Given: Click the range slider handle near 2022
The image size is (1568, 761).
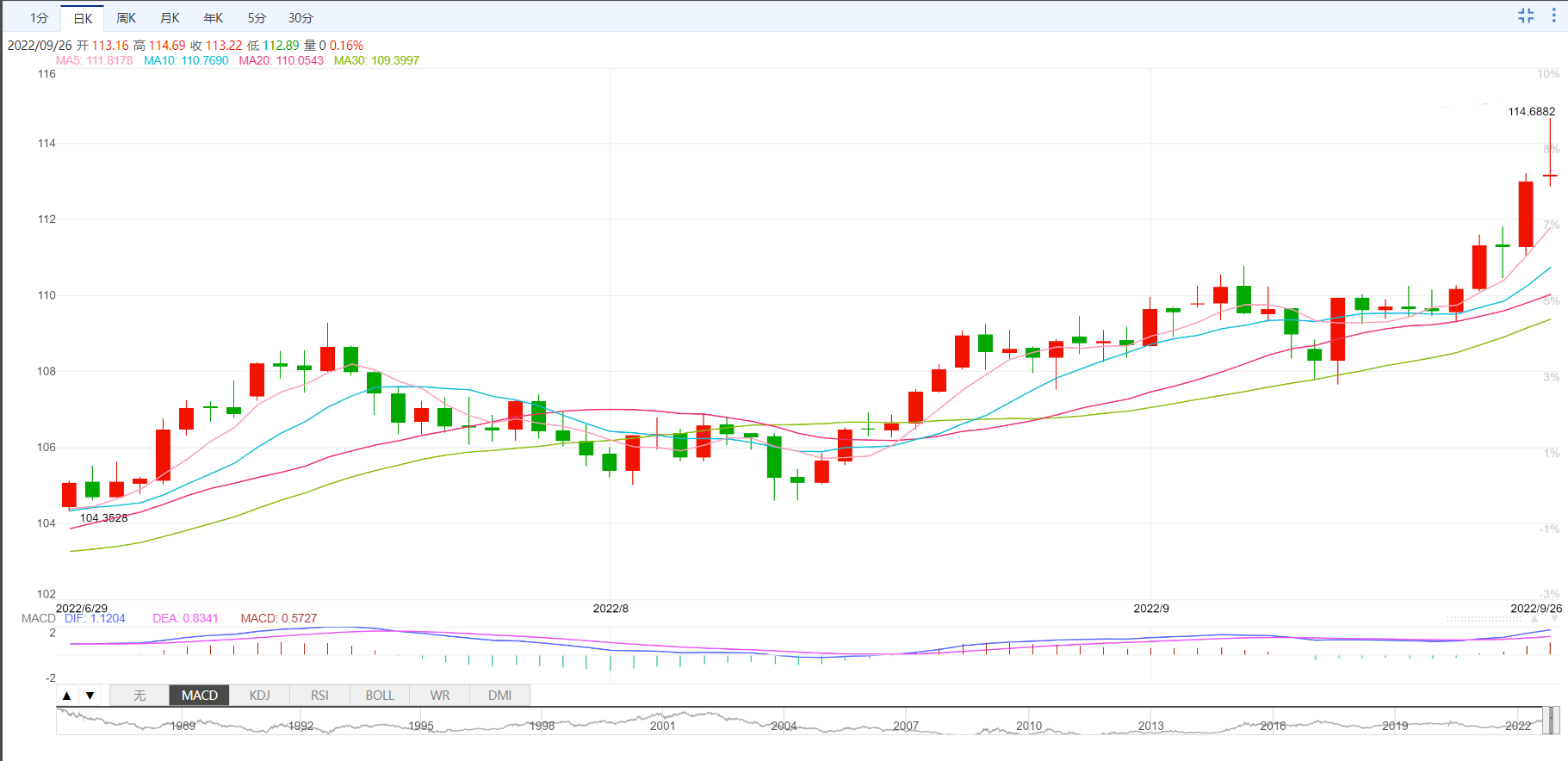Looking at the screenshot, I should (1550, 721).
